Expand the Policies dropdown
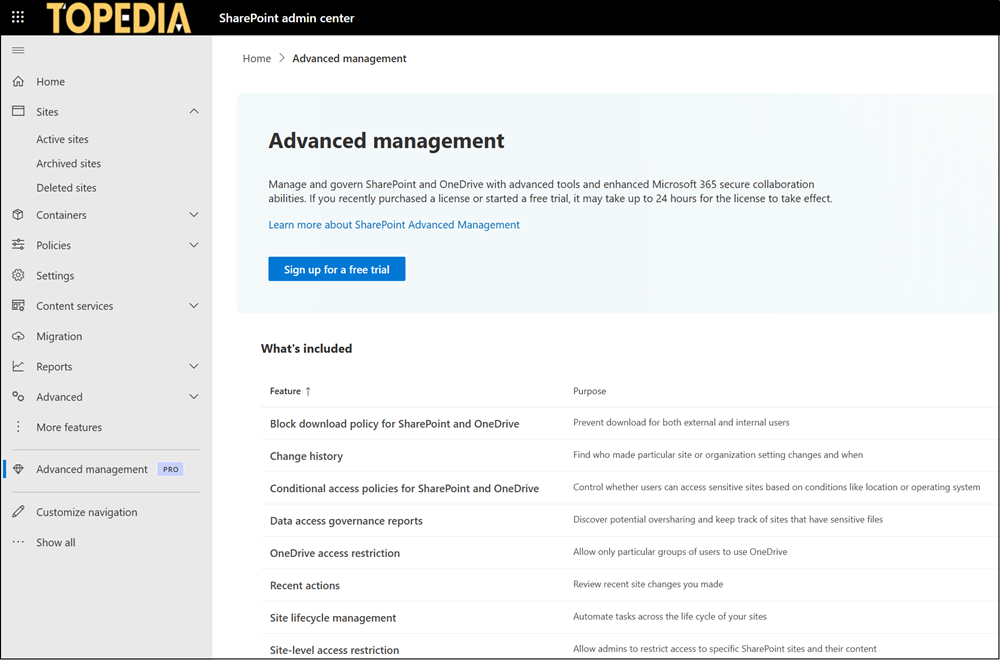Viewport: 1000px width, 660px height. pos(193,245)
